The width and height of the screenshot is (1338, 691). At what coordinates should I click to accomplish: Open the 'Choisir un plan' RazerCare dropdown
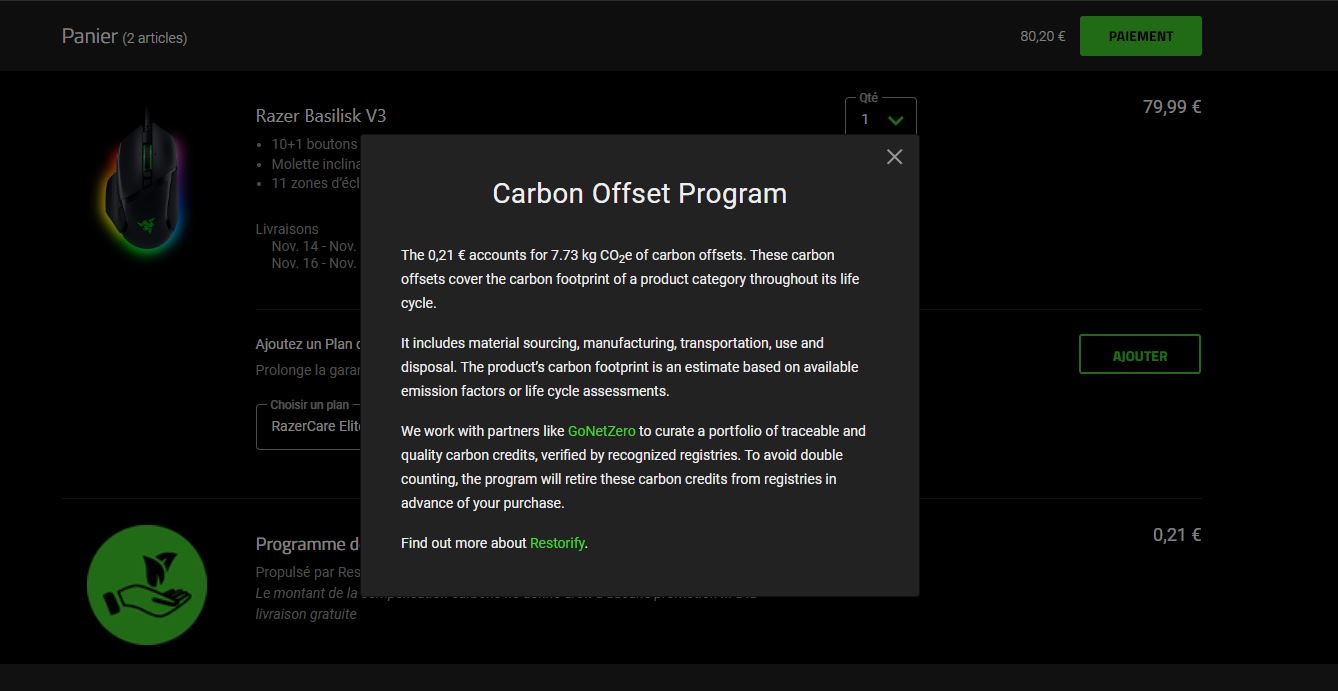(x=310, y=427)
